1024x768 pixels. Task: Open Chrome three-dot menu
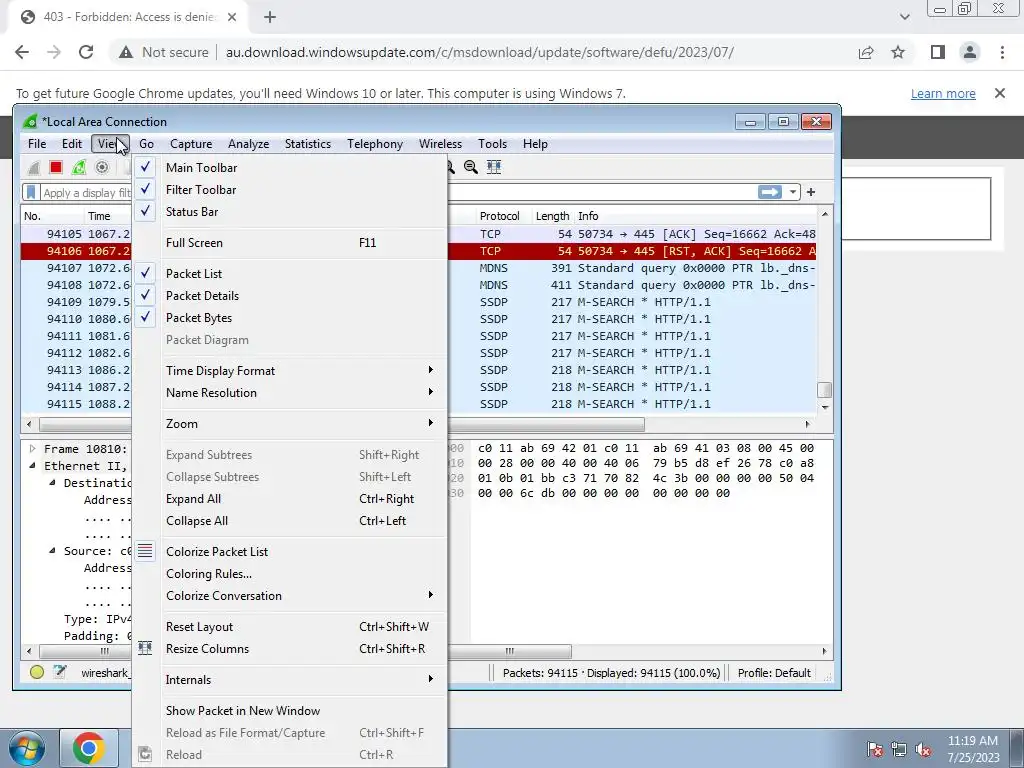click(1002, 52)
